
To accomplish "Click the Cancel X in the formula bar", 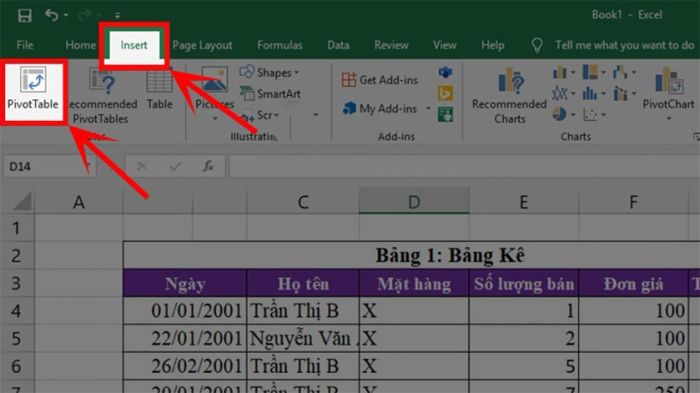I will (142, 167).
